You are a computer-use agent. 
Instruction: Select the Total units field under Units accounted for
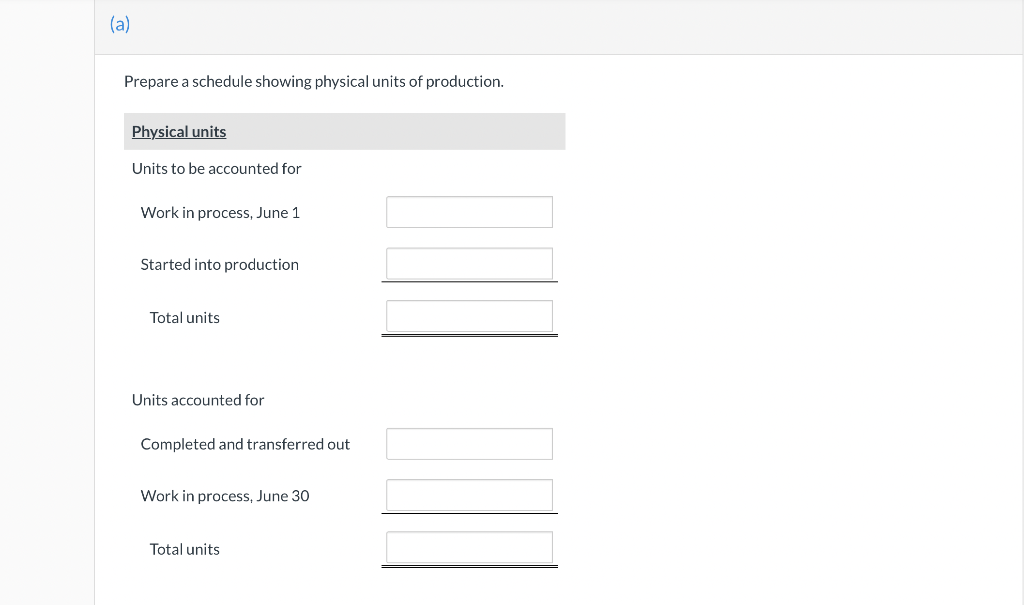[x=469, y=548]
